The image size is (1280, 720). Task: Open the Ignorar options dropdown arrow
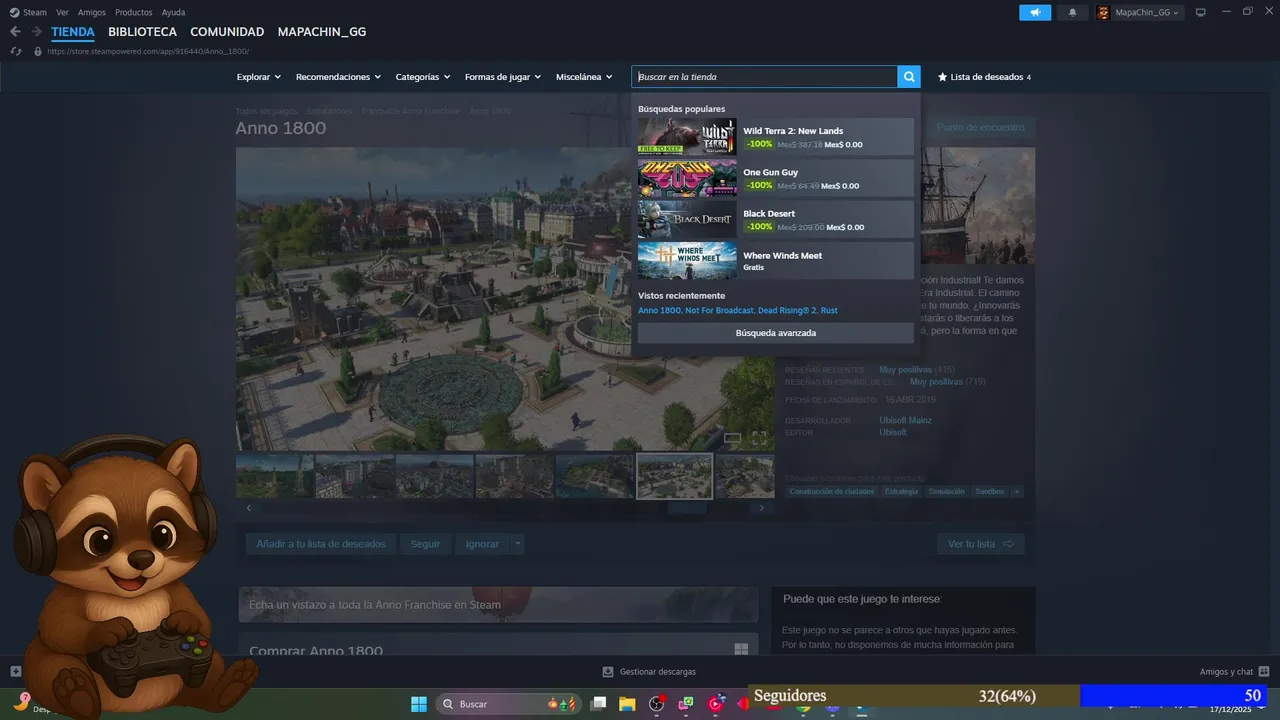pos(517,544)
